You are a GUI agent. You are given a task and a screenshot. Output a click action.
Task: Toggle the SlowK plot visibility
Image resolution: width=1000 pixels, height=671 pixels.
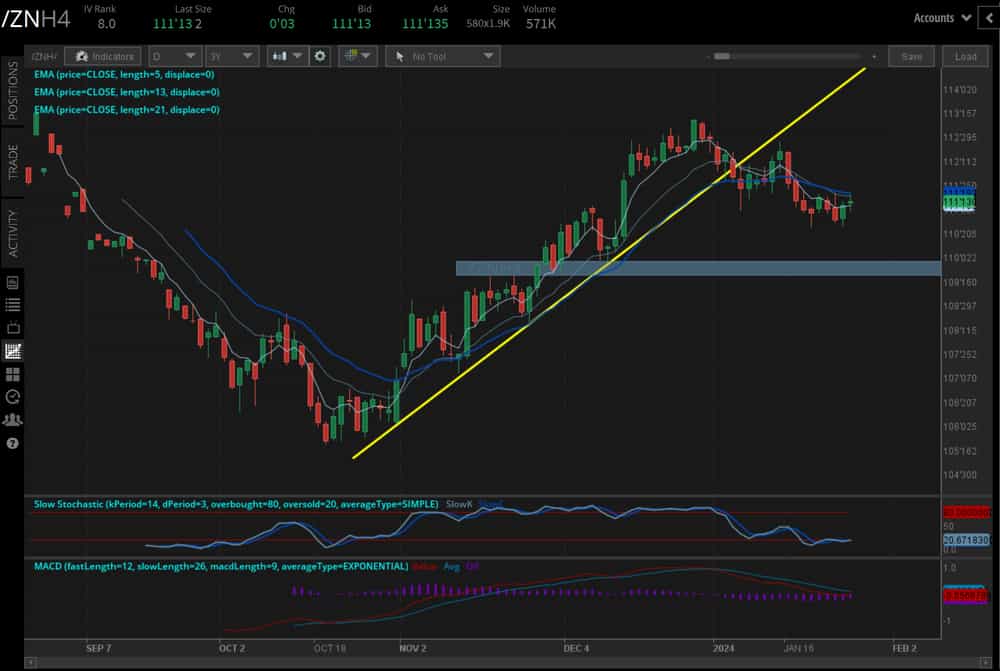point(463,502)
